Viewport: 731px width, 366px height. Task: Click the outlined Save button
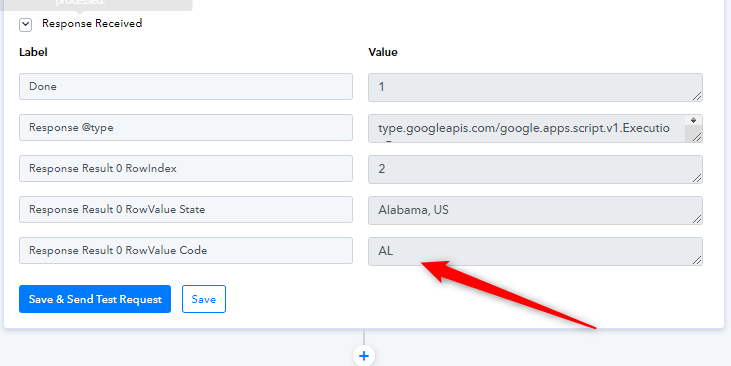[x=204, y=299]
